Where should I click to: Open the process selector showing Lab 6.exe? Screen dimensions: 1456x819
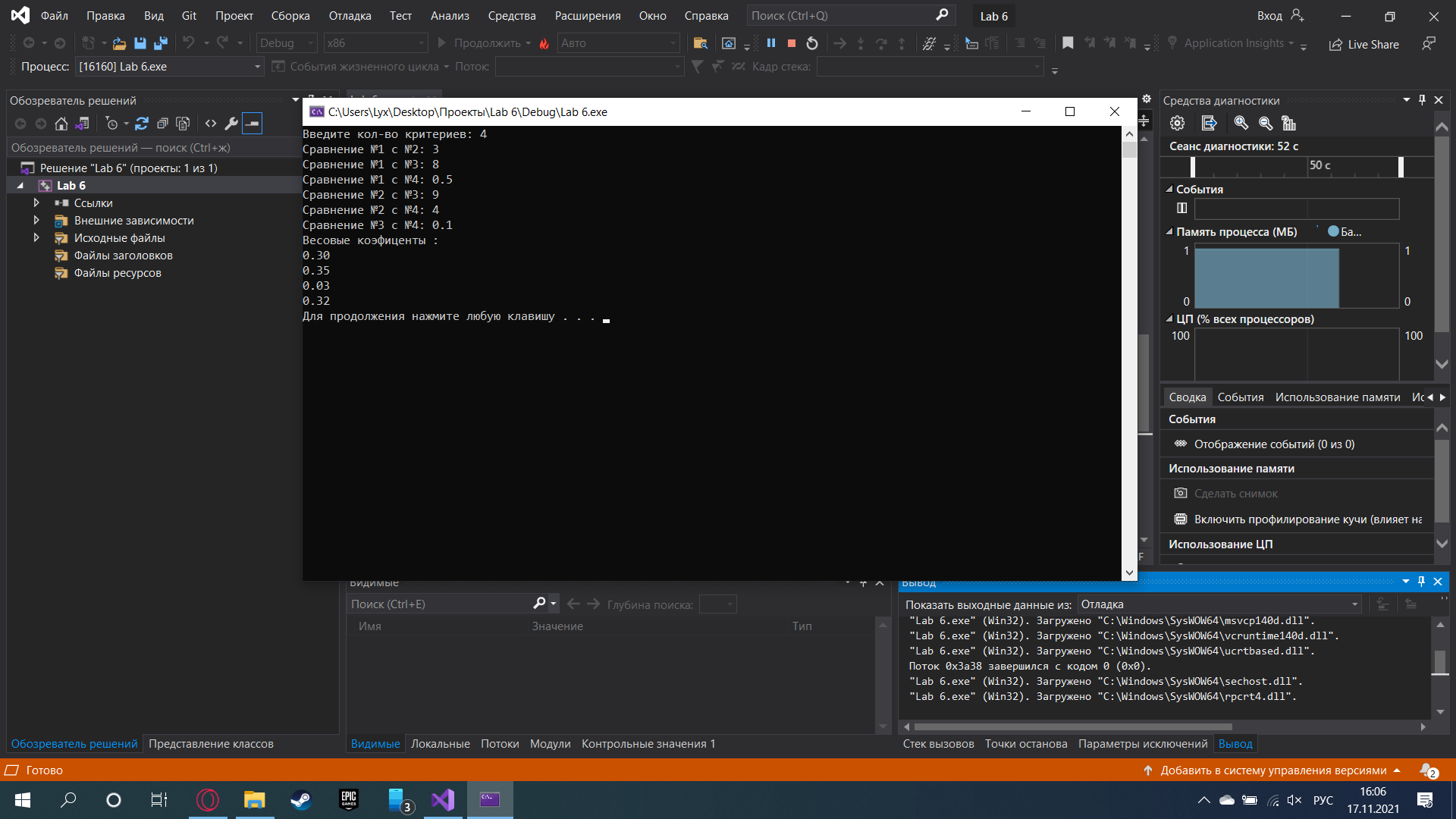point(170,67)
